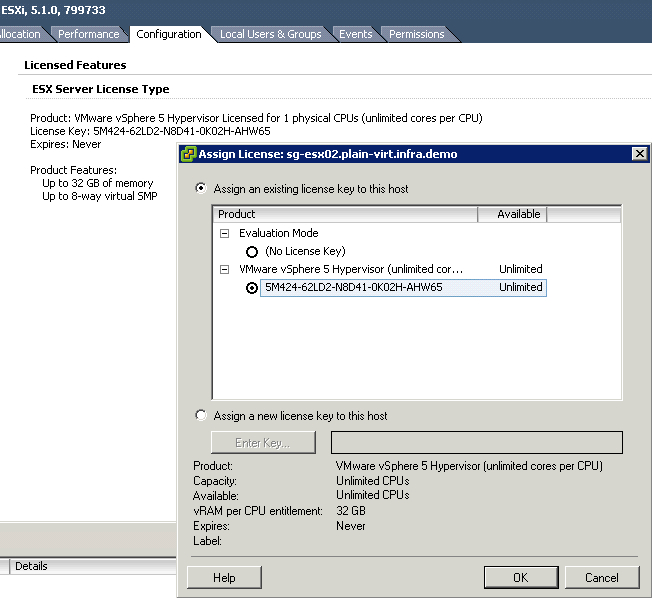Switch to the Permissions tab
Screen dimensions: 652x598
(x=417, y=34)
